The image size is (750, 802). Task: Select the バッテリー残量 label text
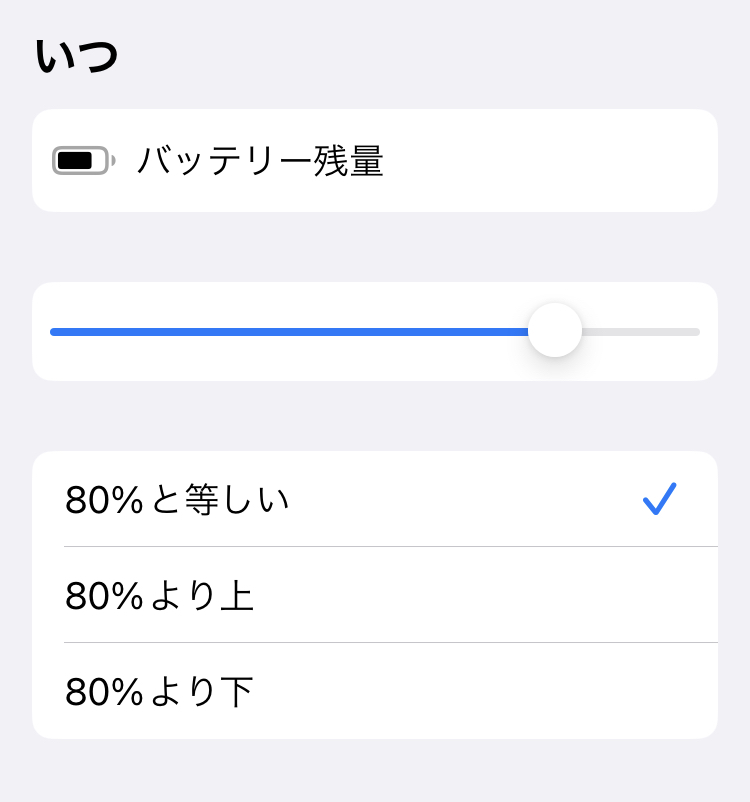coord(260,161)
